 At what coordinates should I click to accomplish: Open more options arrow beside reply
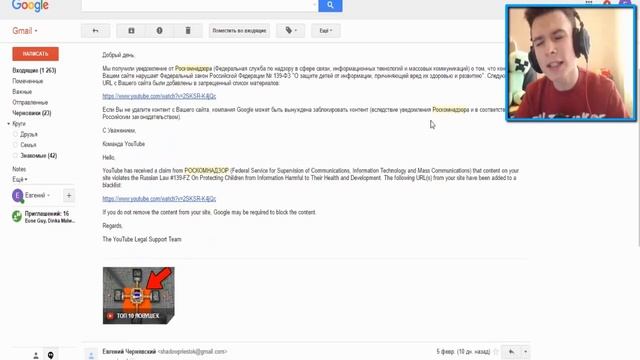pos(525,351)
